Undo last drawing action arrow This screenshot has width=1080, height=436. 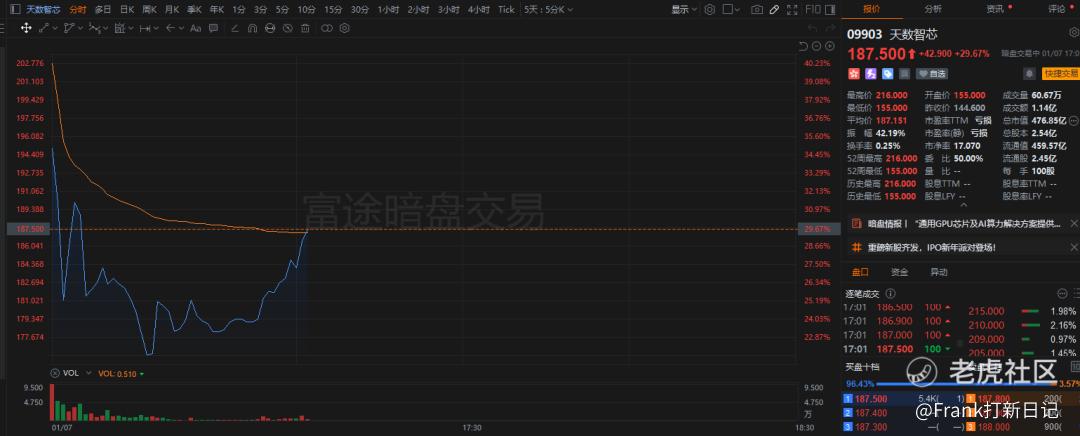813,28
